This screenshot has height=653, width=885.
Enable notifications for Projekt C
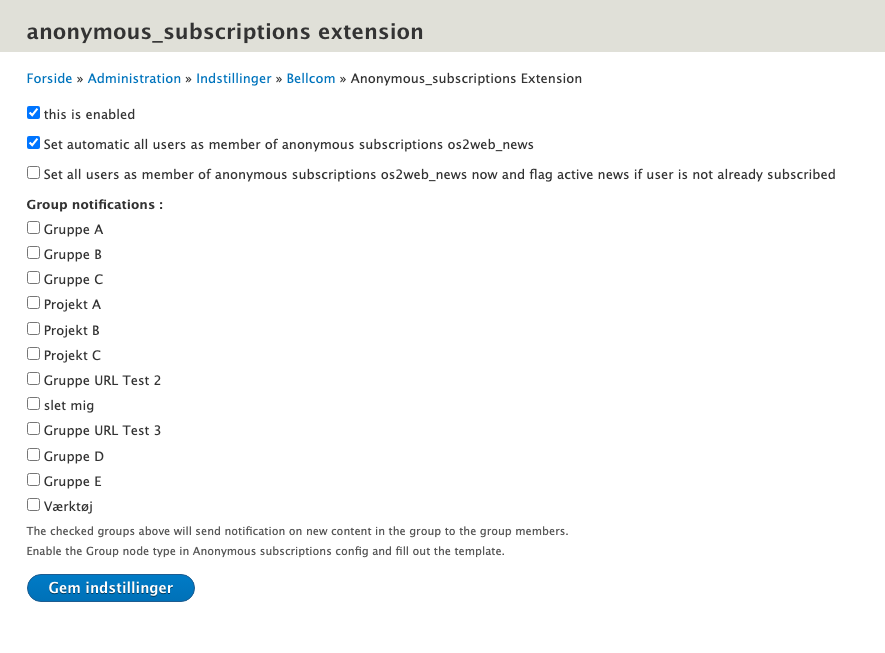[33, 353]
